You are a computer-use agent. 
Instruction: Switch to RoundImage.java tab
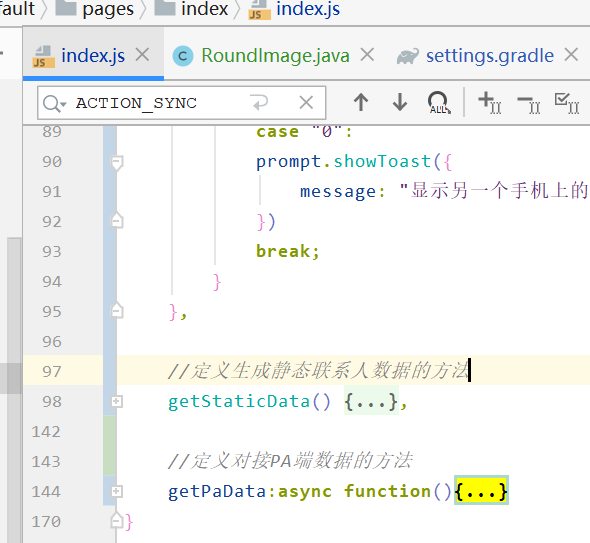(x=275, y=56)
